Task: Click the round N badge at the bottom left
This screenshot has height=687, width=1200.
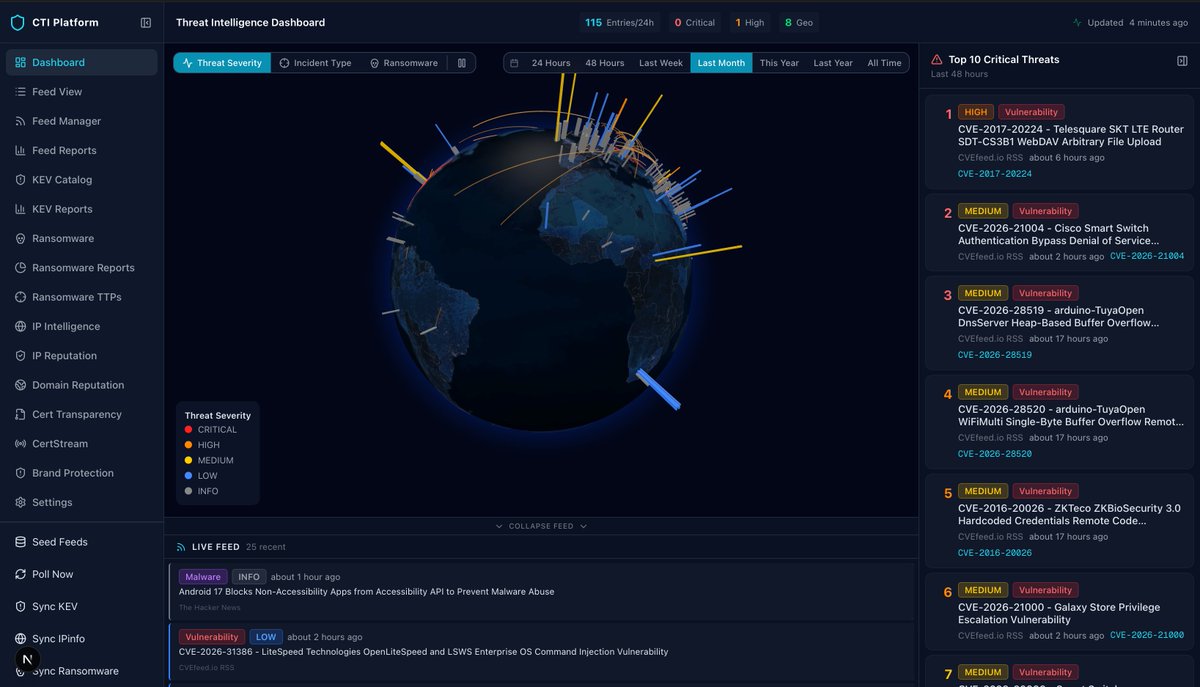Action: click(x=27, y=659)
